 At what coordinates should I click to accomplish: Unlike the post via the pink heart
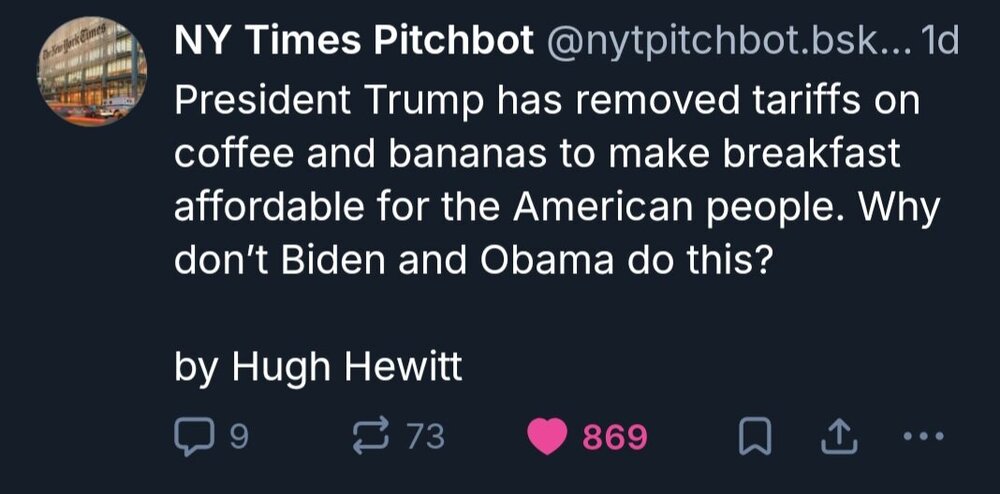547,437
